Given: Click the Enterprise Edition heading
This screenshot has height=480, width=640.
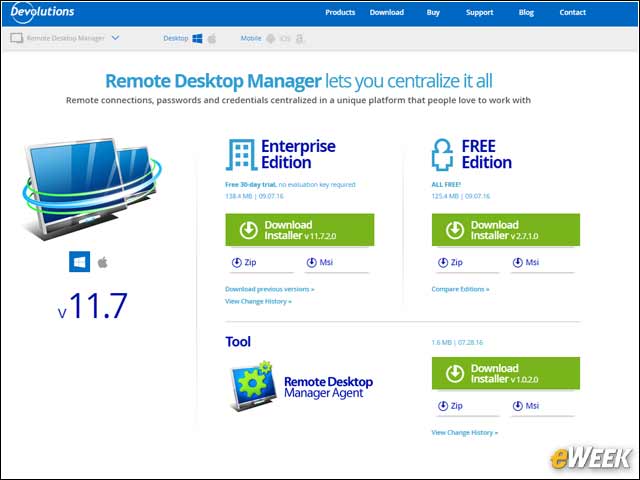Looking at the screenshot, I should tap(298, 154).
